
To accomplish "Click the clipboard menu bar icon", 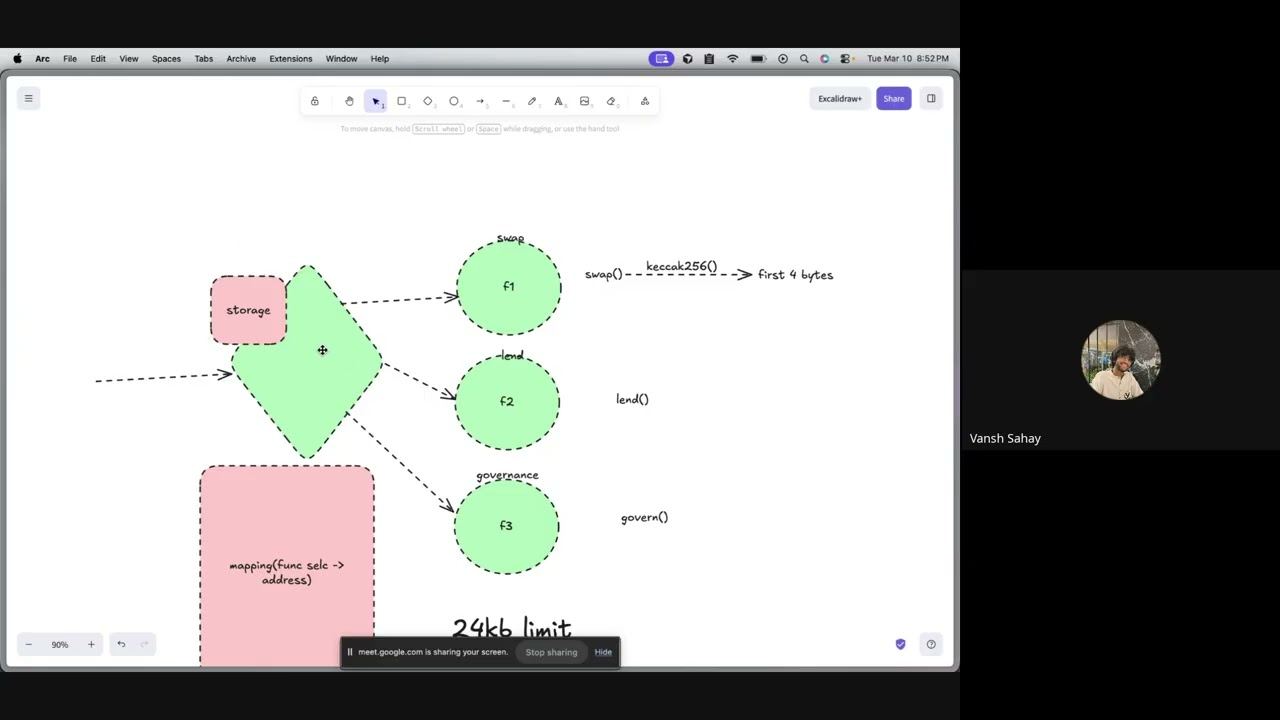I will (x=709, y=59).
